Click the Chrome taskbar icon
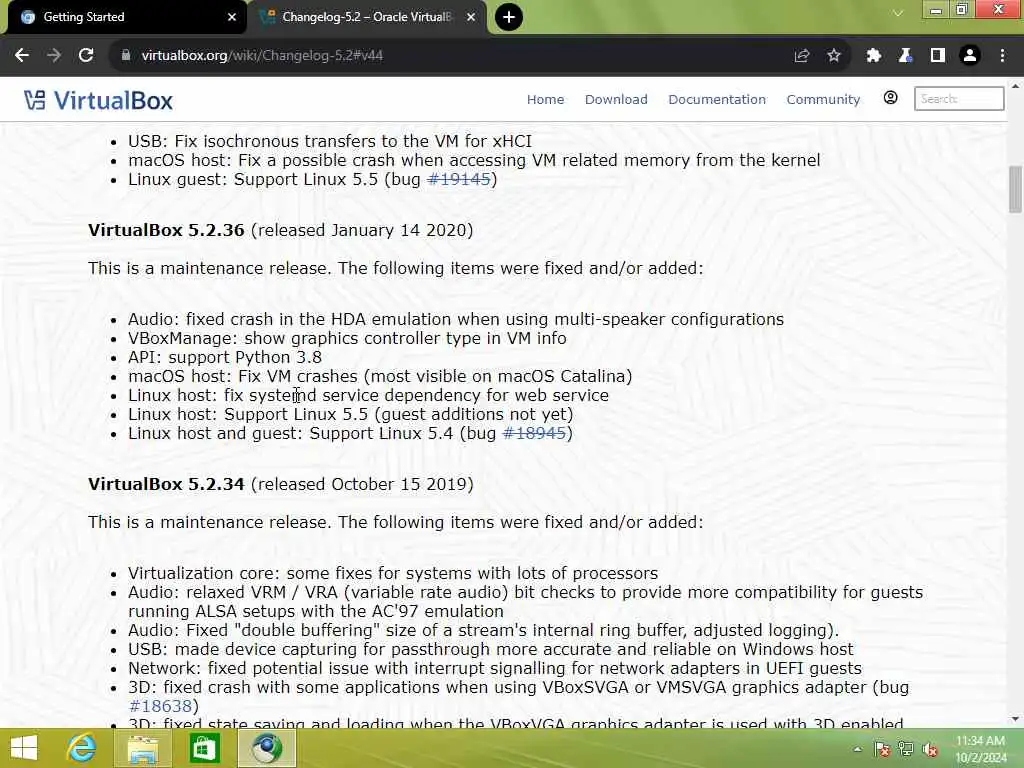This screenshot has width=1024, height=768. point(266,748)
